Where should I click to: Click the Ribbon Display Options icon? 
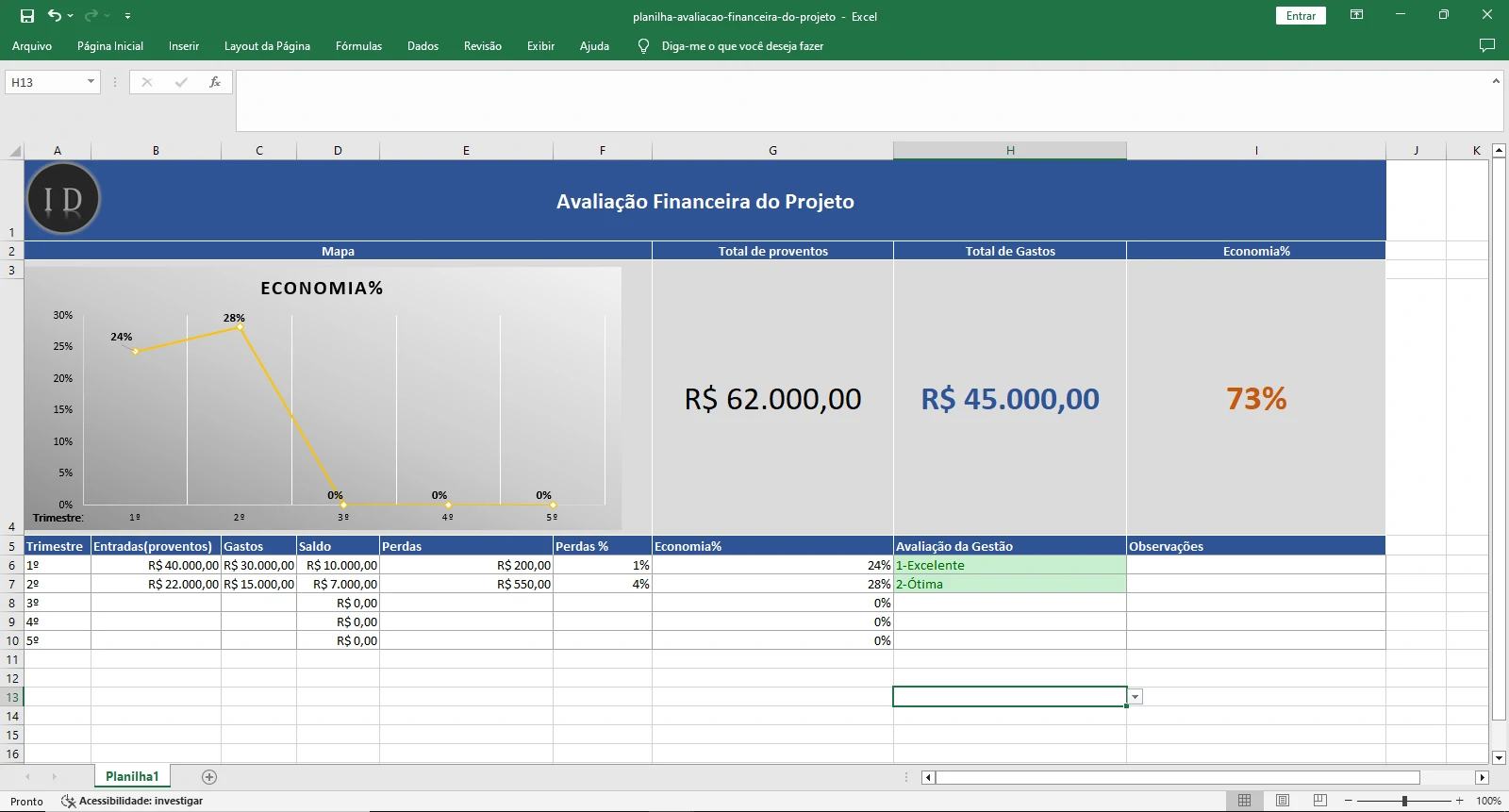tap(1356, 15)
